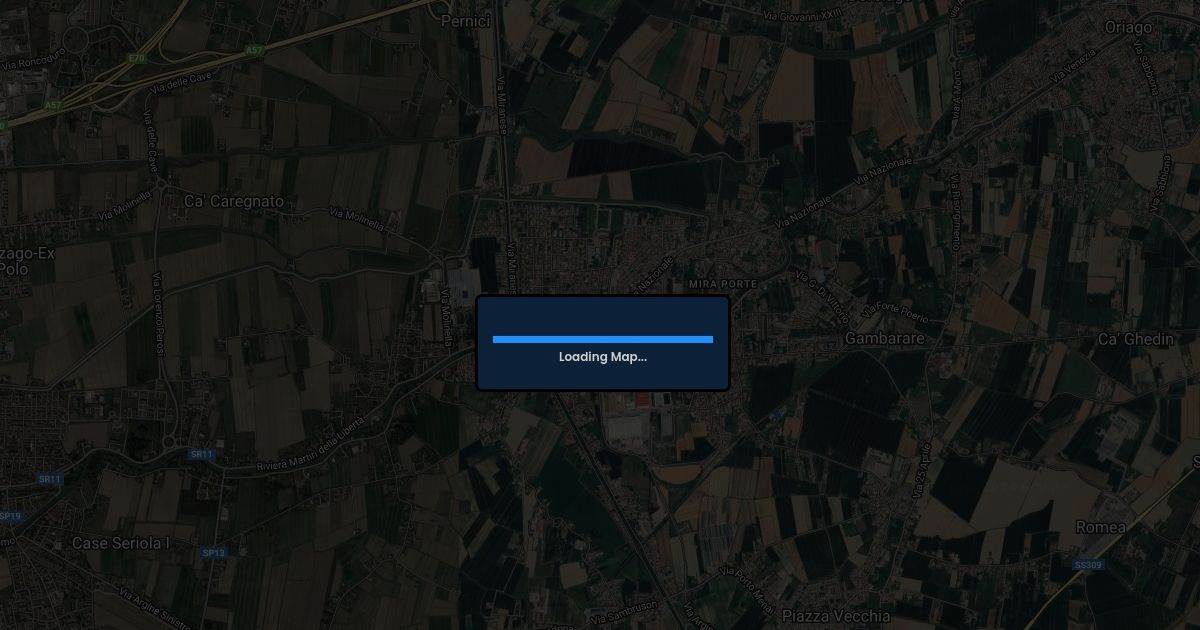Click the Oriago town label
1200x630 pixels.
point(1128,28)
